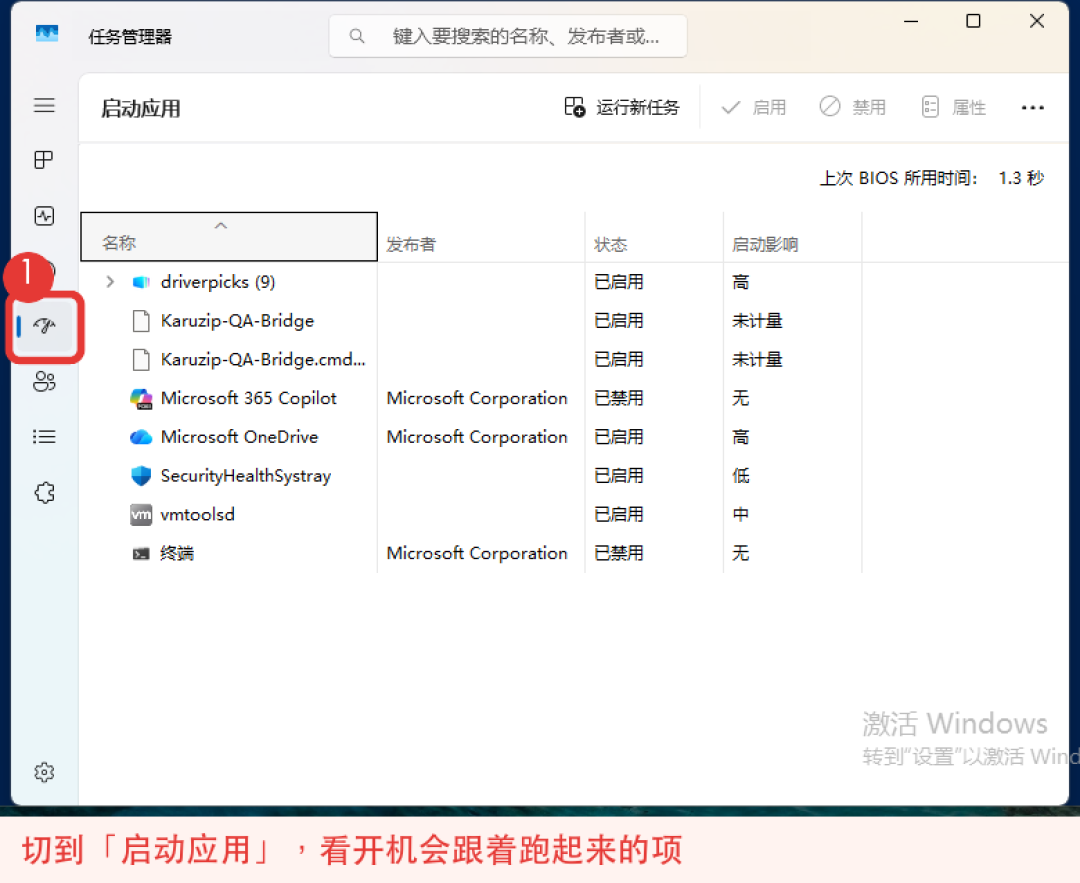Select the 终端 row name
The width and height of the screenshot is (1080, 883).
[177, 553]
